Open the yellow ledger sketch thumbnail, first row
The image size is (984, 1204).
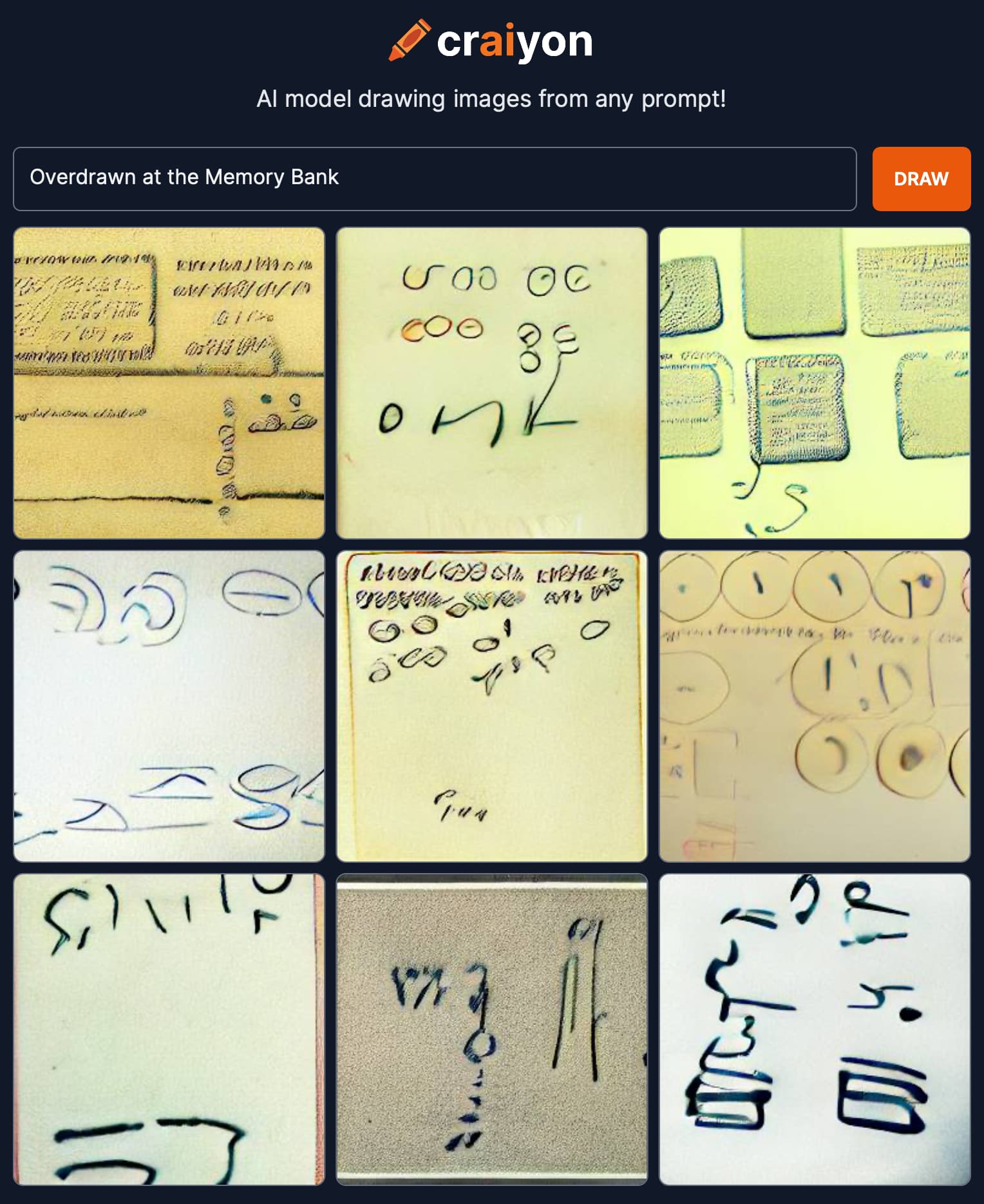169,383
